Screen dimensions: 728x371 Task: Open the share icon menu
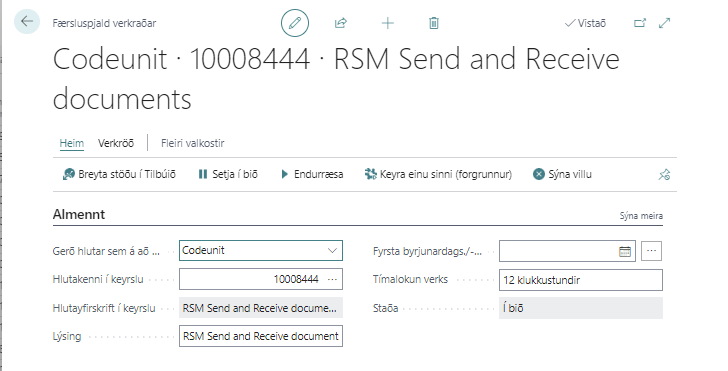[341, 23]
